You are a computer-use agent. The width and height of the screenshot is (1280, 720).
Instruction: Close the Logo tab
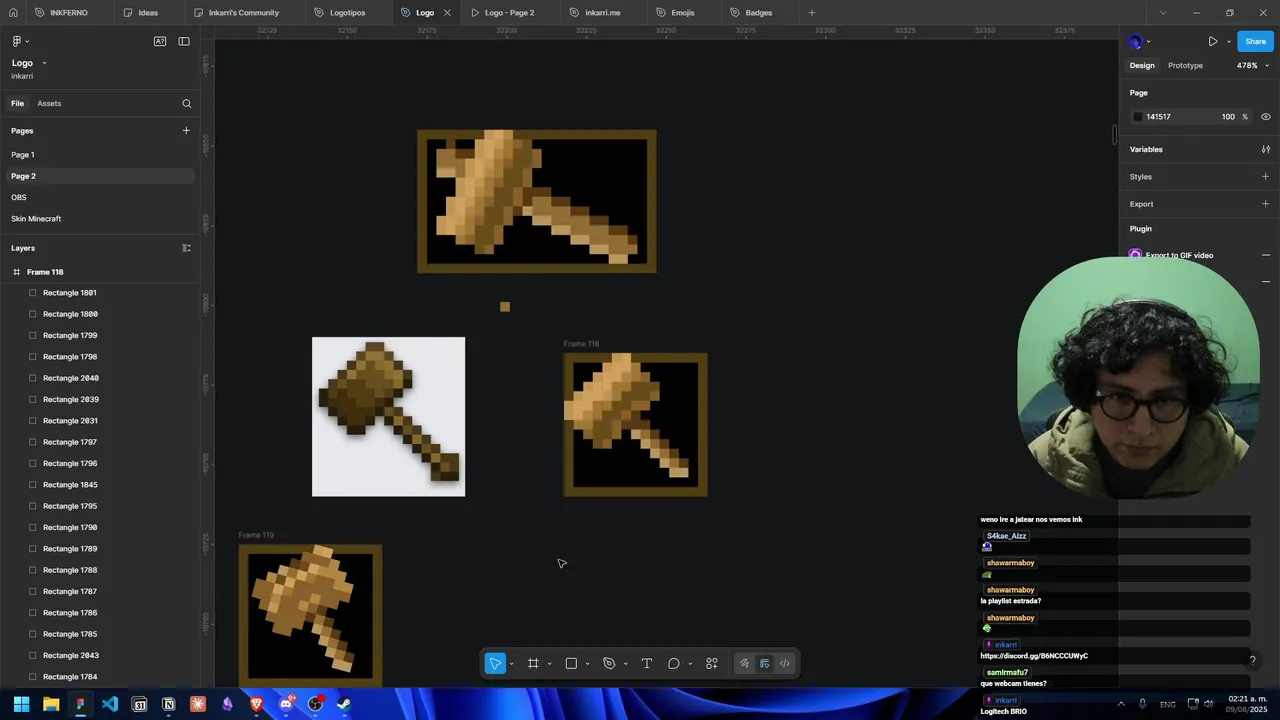click(447, 13)
